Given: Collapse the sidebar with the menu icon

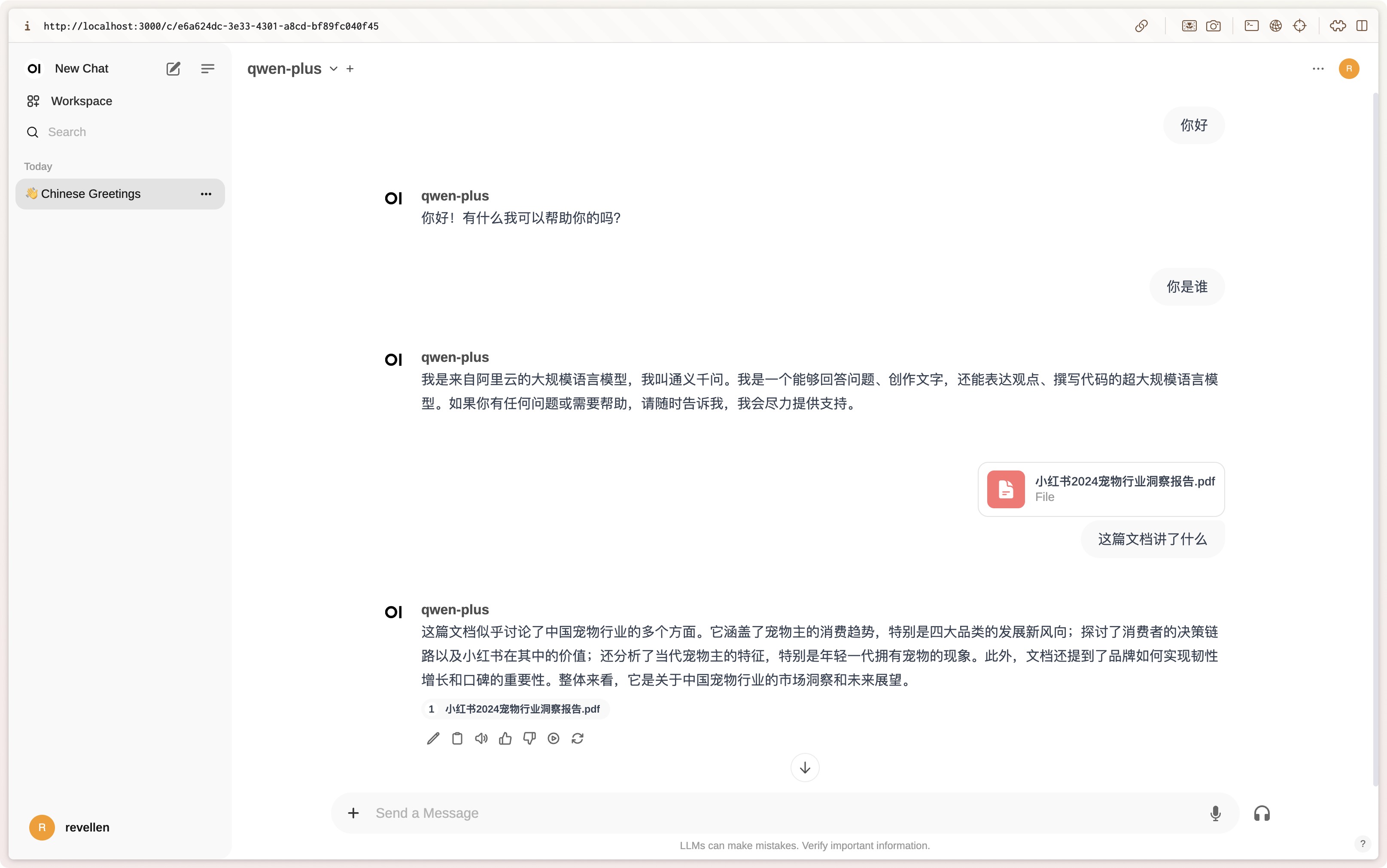Looking at the screenshot, I should tap(207, 69).
